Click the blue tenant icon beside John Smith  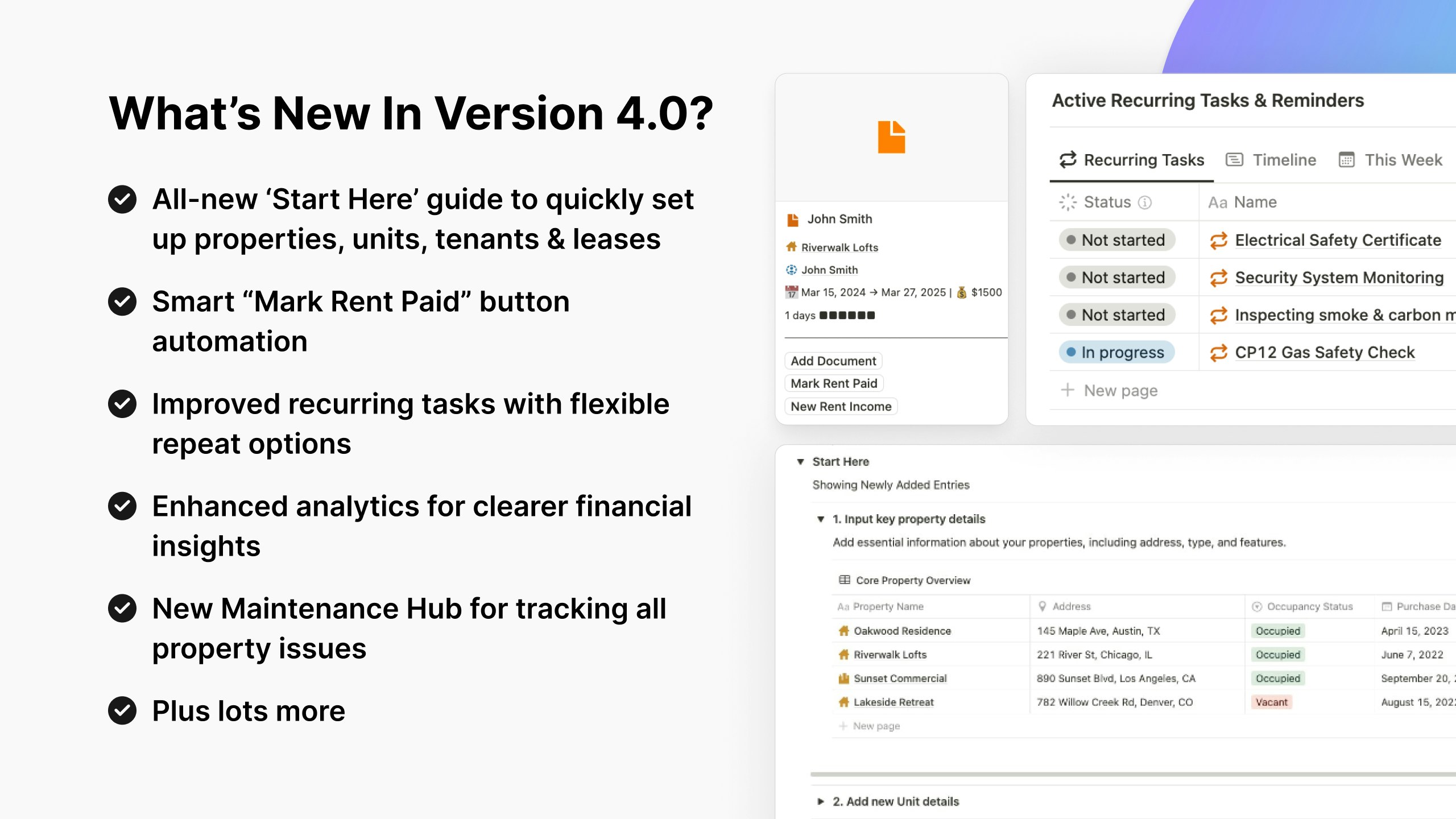791,270
